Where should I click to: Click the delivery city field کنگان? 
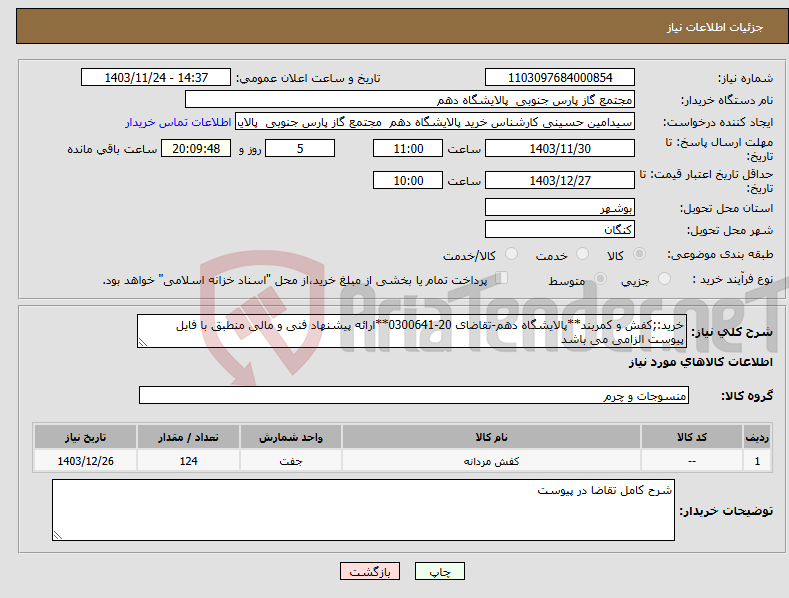[x=560, y=230]
